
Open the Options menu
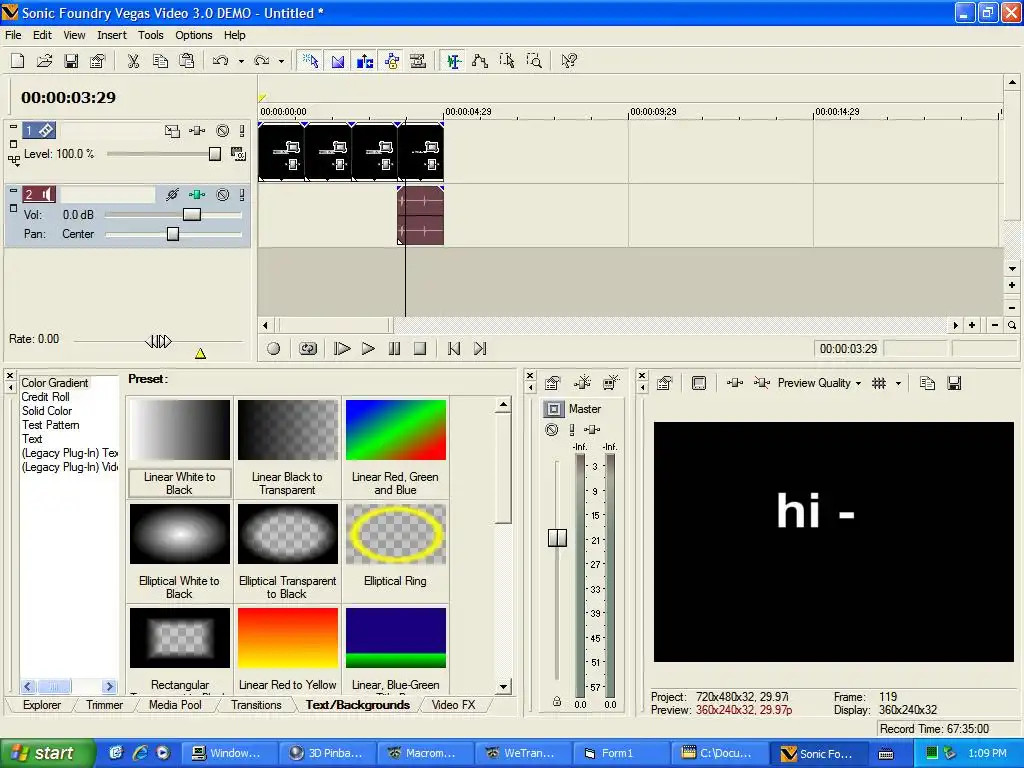tap(193, 35)
